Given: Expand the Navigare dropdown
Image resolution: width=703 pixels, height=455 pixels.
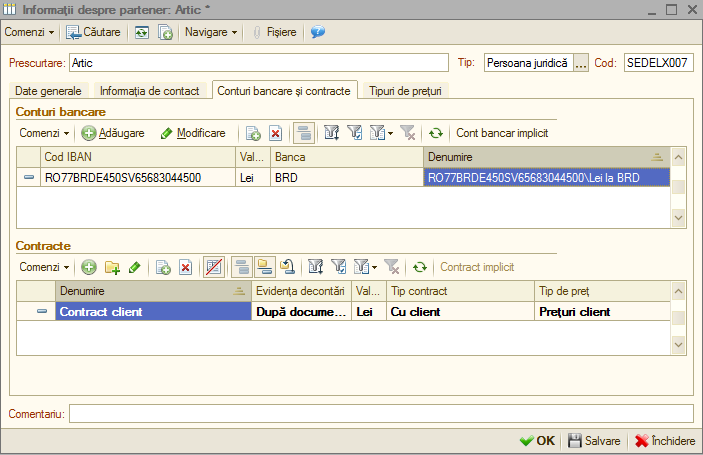Looking at the screenshot, I should tap(211, 32).
